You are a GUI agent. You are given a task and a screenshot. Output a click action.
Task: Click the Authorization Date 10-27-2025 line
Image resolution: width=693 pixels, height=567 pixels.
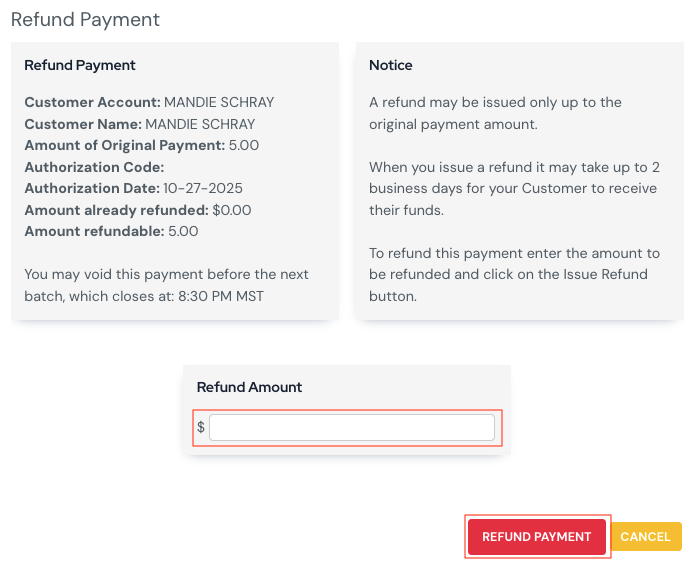pyautogui.click(x=134, y=188)
